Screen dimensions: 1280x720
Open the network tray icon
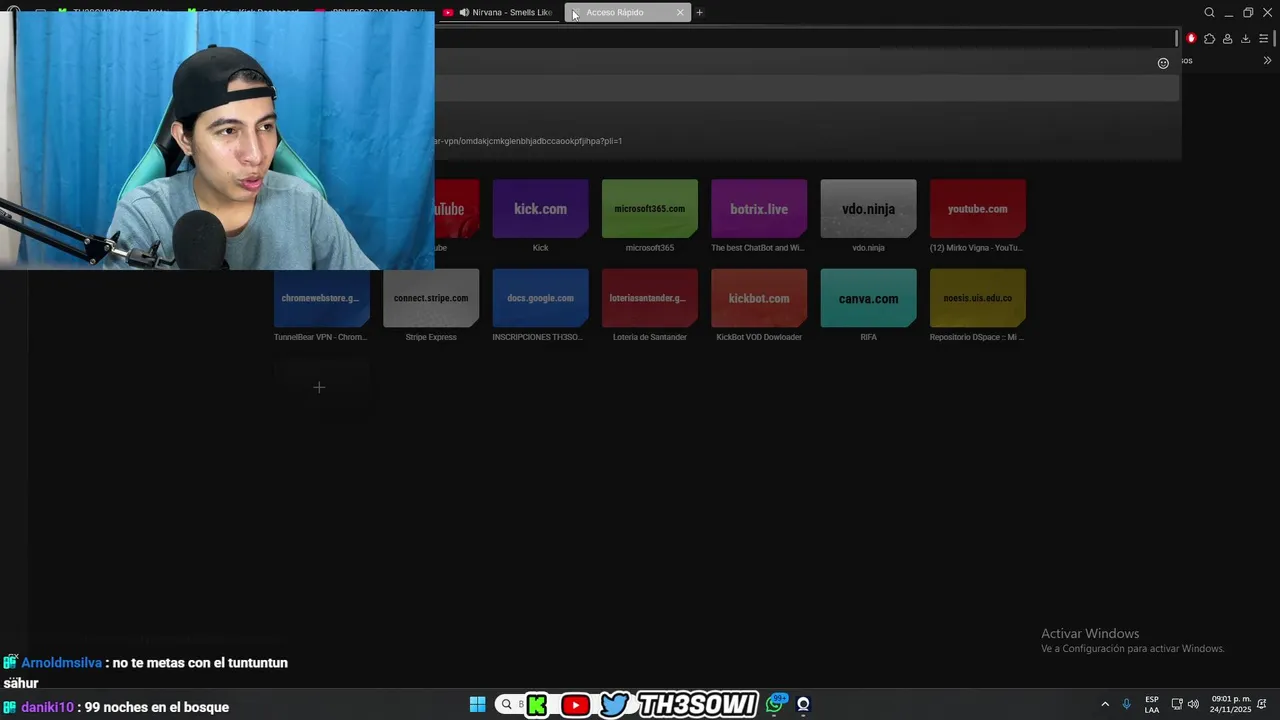click(1177, 704)
